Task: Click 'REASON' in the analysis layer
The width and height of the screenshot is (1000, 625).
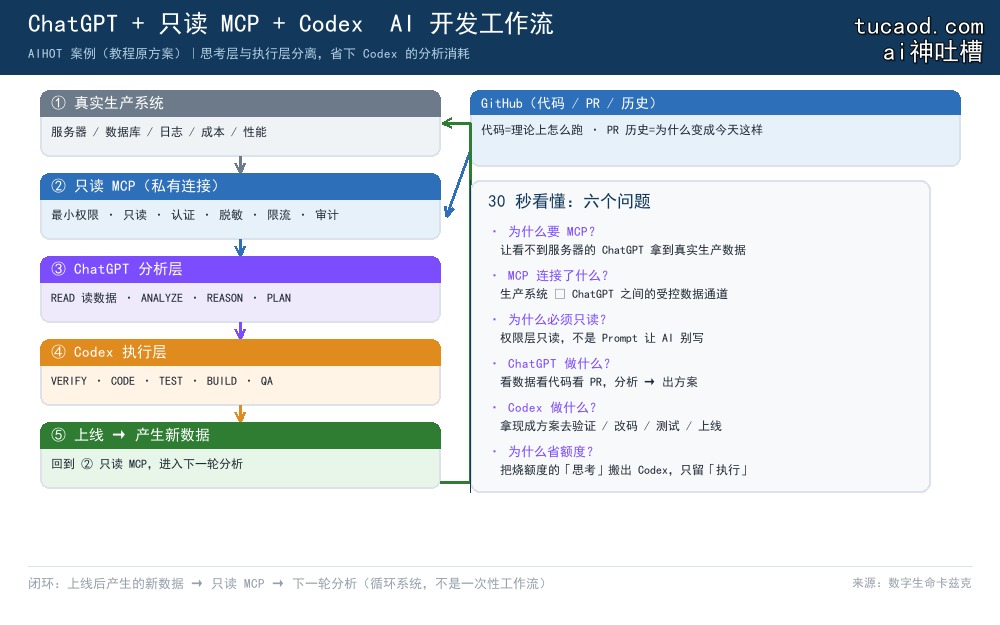Action: (x=224, y=298)
